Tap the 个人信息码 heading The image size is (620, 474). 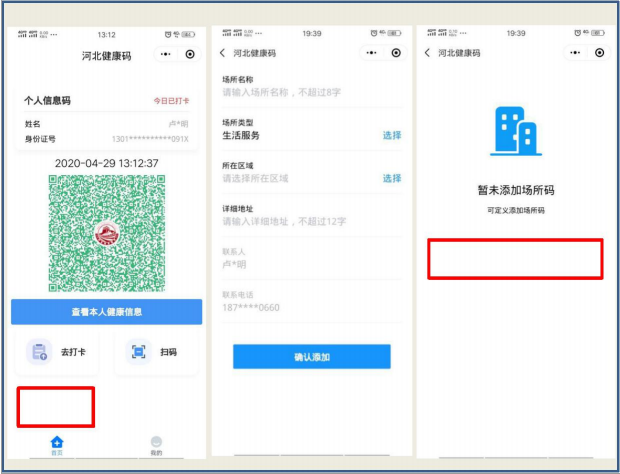tap(47, 100)
